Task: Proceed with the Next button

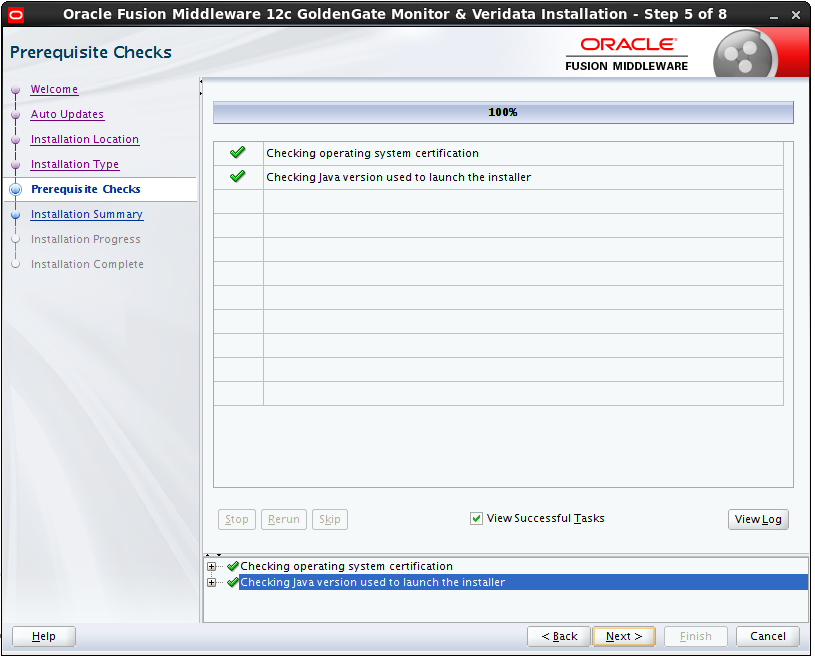Action: (624, 637)
